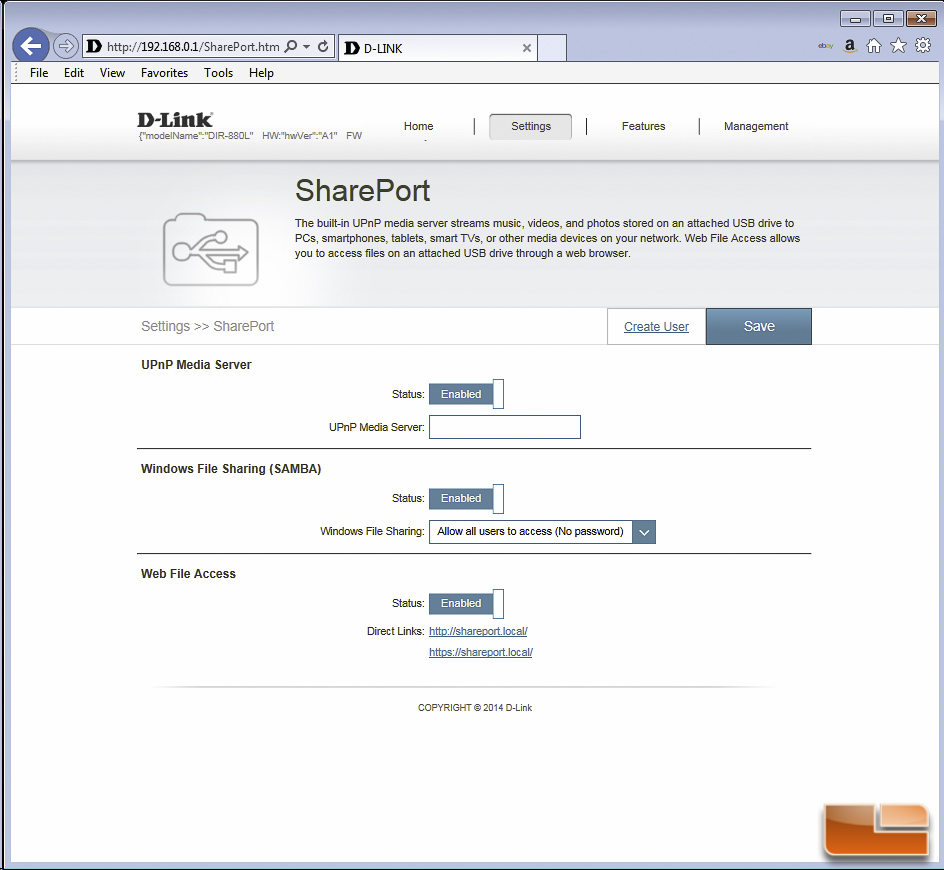Open the Favorites menu
The height and width of the screenshot is (870, 944).
(164, 73)
